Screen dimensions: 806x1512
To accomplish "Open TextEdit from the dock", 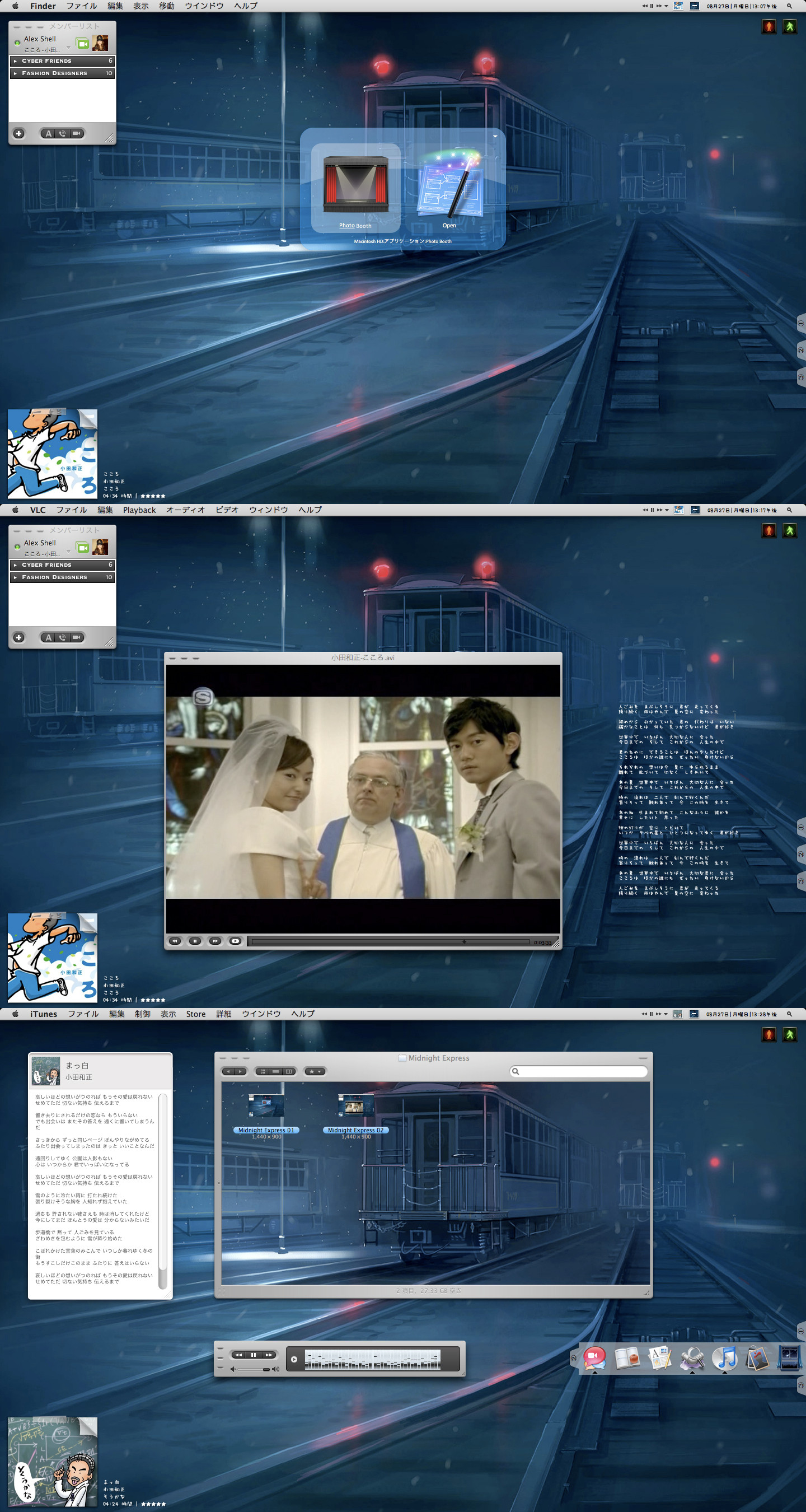I will click(659, 1357).
